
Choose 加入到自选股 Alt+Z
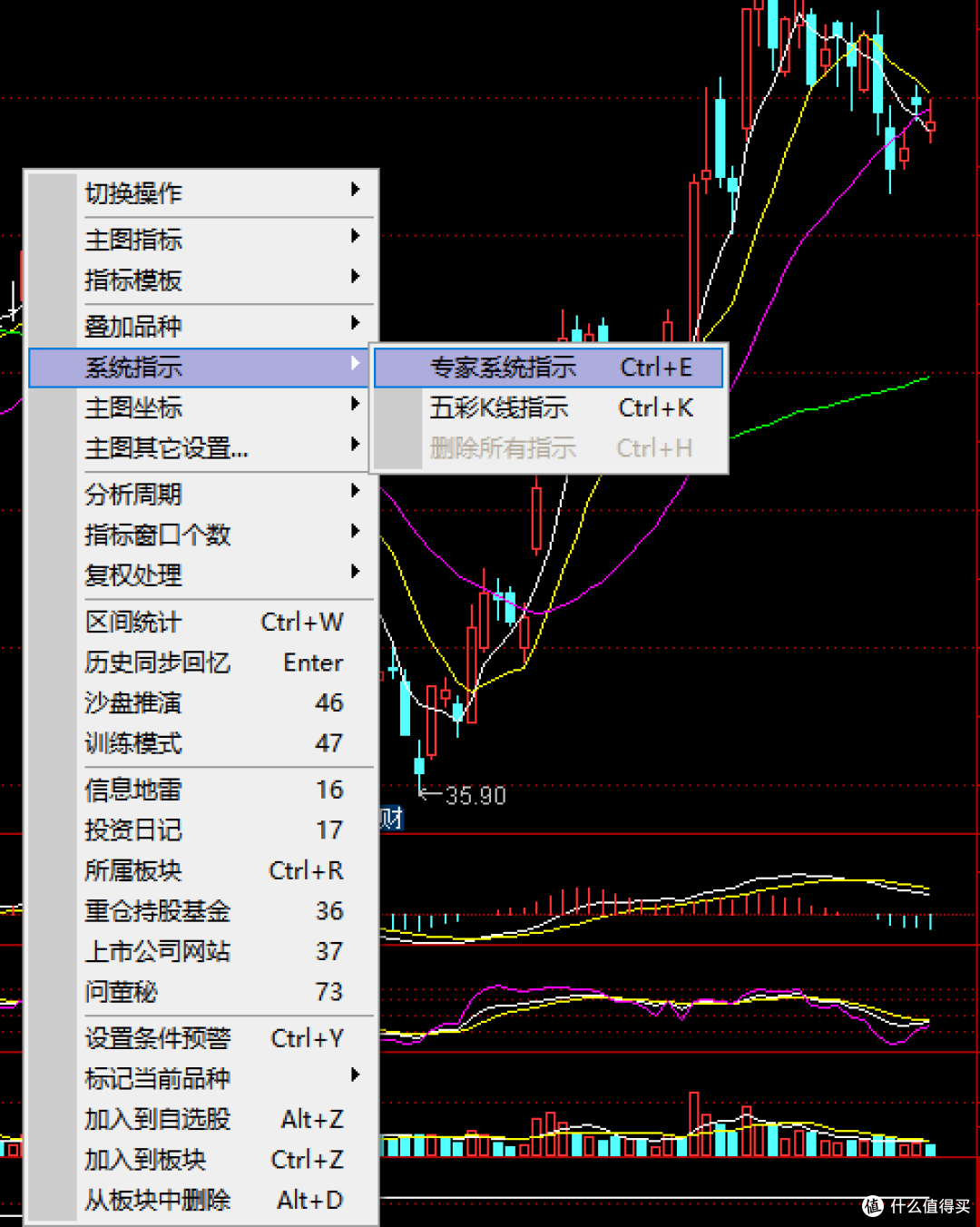pyautogui.click(x=202, y=1119)
